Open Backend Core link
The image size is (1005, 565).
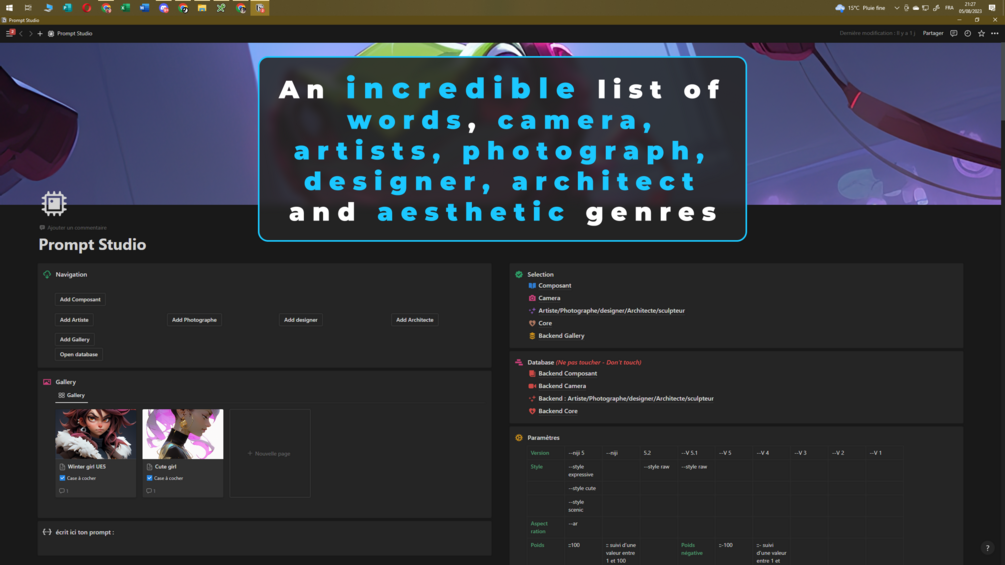point(558,411)
